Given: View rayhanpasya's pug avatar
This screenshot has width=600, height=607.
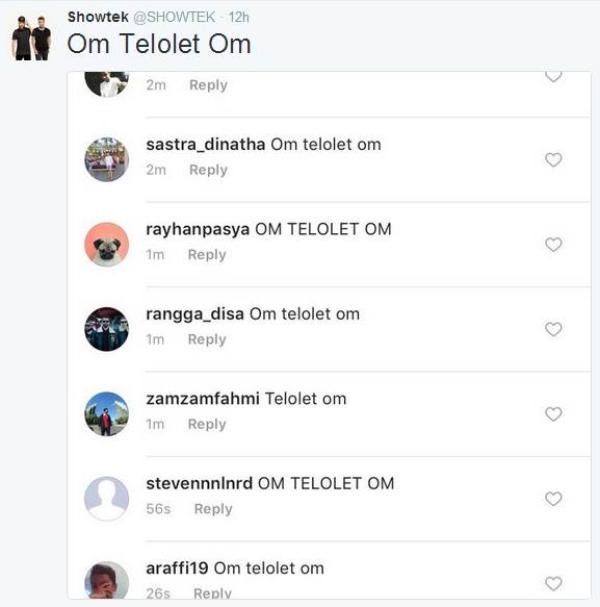Looking at the screenshot, I should (107, 244).
